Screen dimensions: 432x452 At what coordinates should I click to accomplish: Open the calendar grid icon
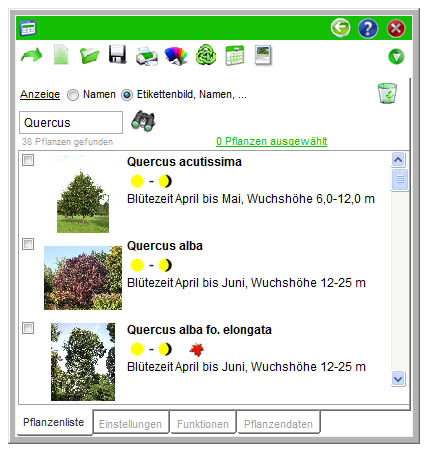pyautogui.click(x=235, y=55)
